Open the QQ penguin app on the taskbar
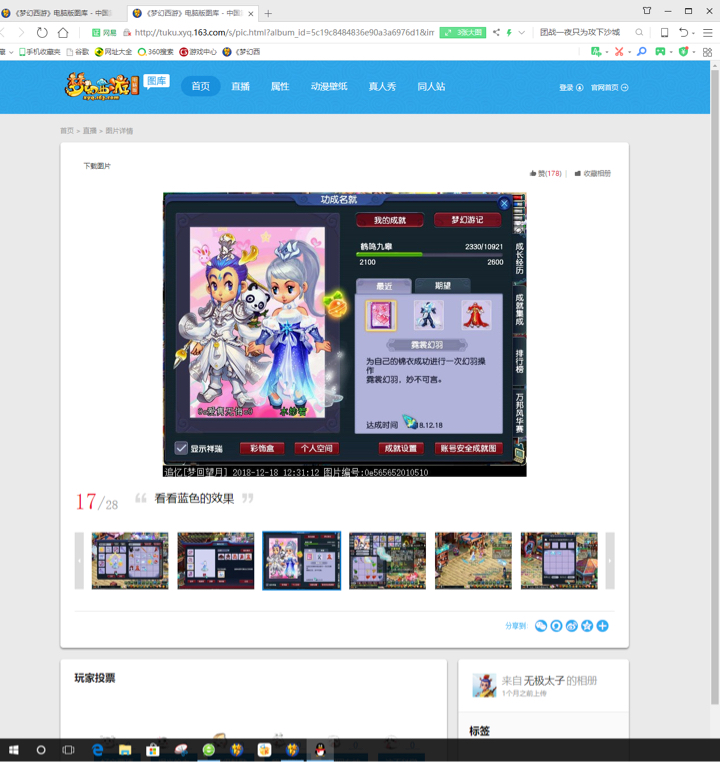720x762 pixels. click(320, 750)
